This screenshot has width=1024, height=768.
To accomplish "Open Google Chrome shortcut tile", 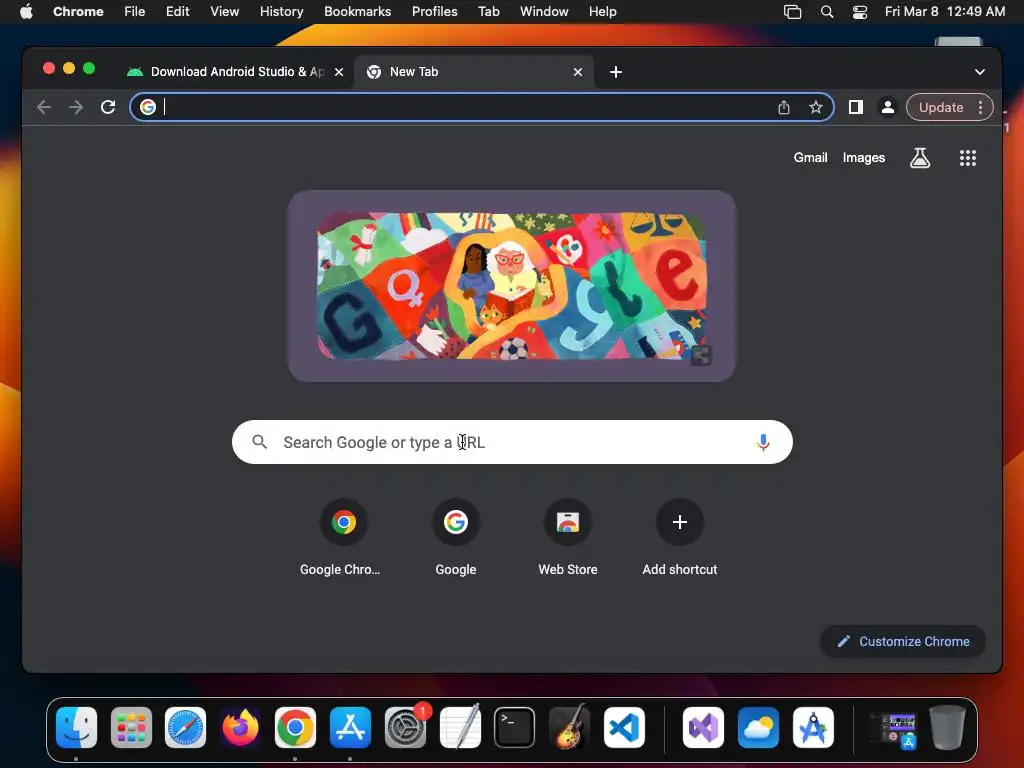I will tap(343, 522).
